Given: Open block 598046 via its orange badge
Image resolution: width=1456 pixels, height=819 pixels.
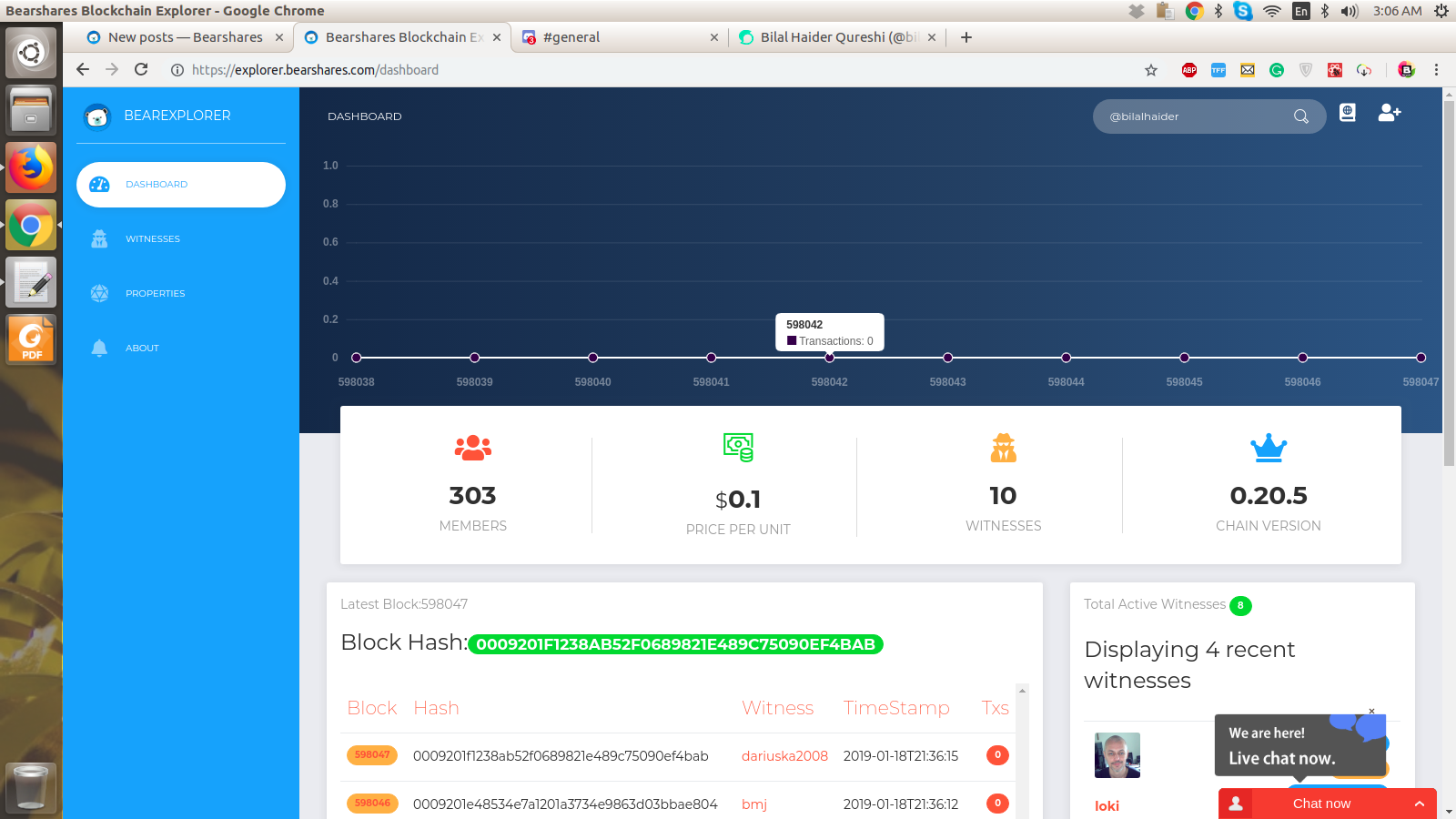Looking at the screenshot, I should [x=372, y=804].
